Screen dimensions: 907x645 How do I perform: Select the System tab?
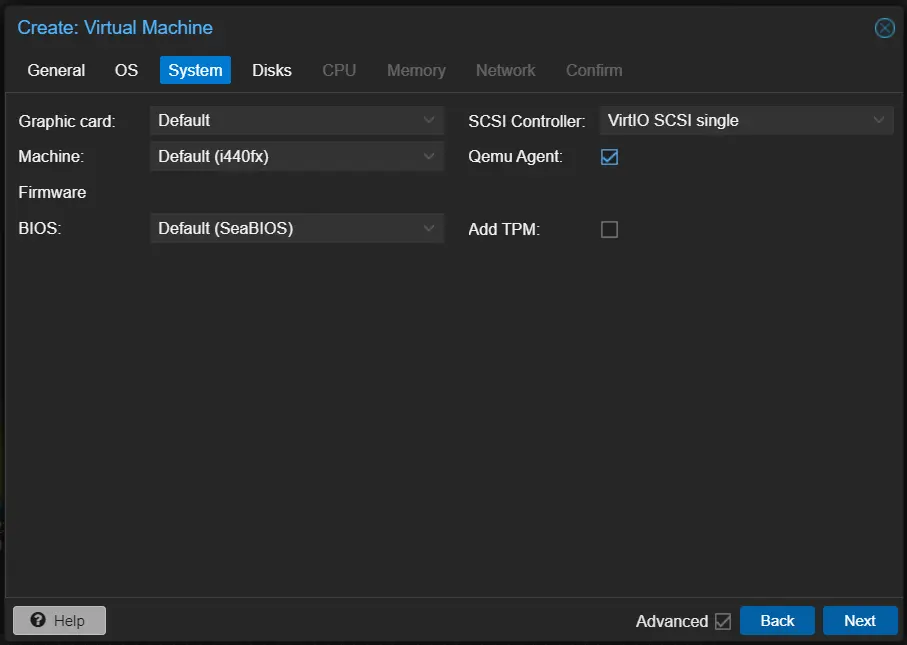tap(194, 70)
